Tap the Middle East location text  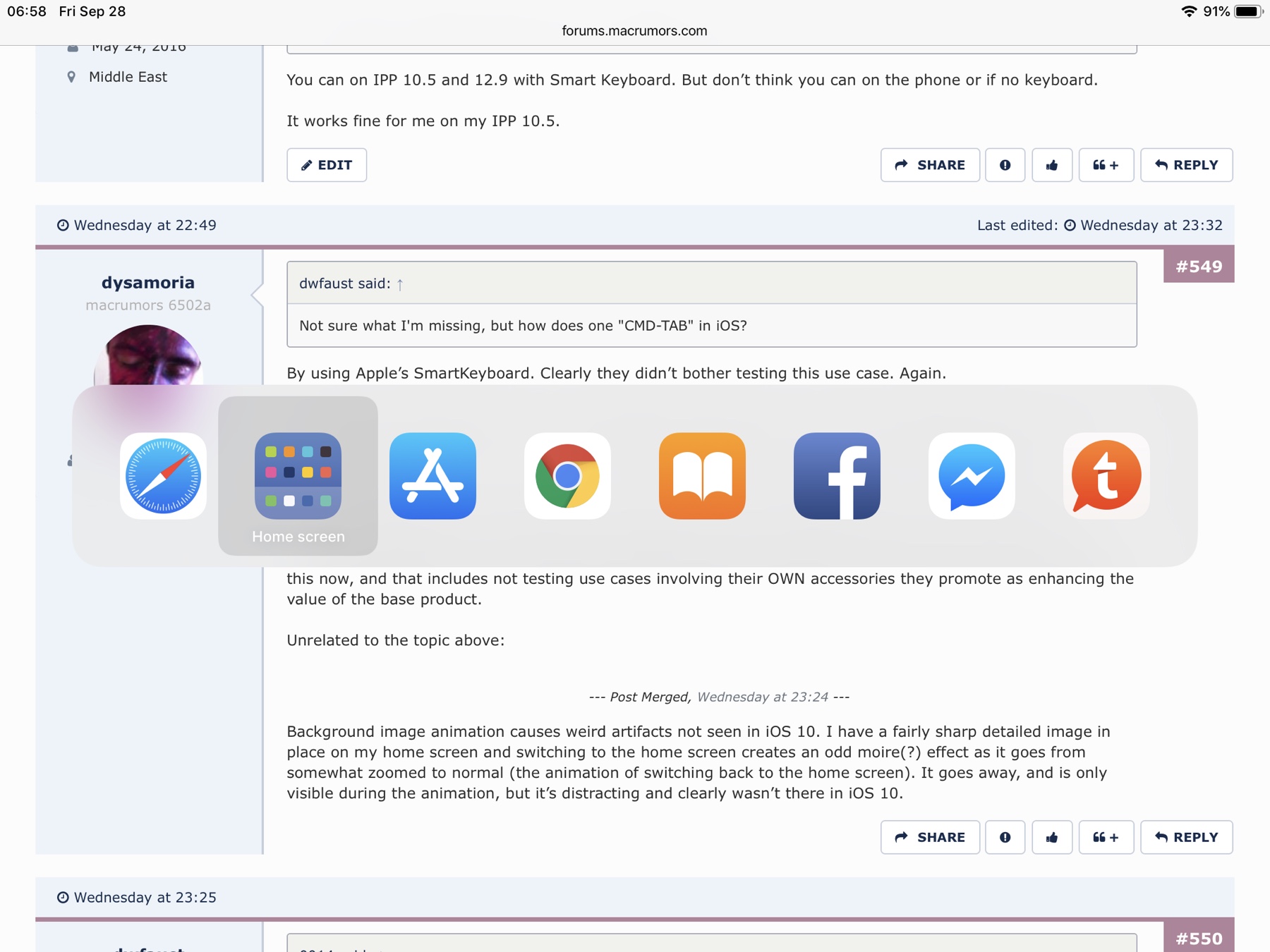point(128,76)
